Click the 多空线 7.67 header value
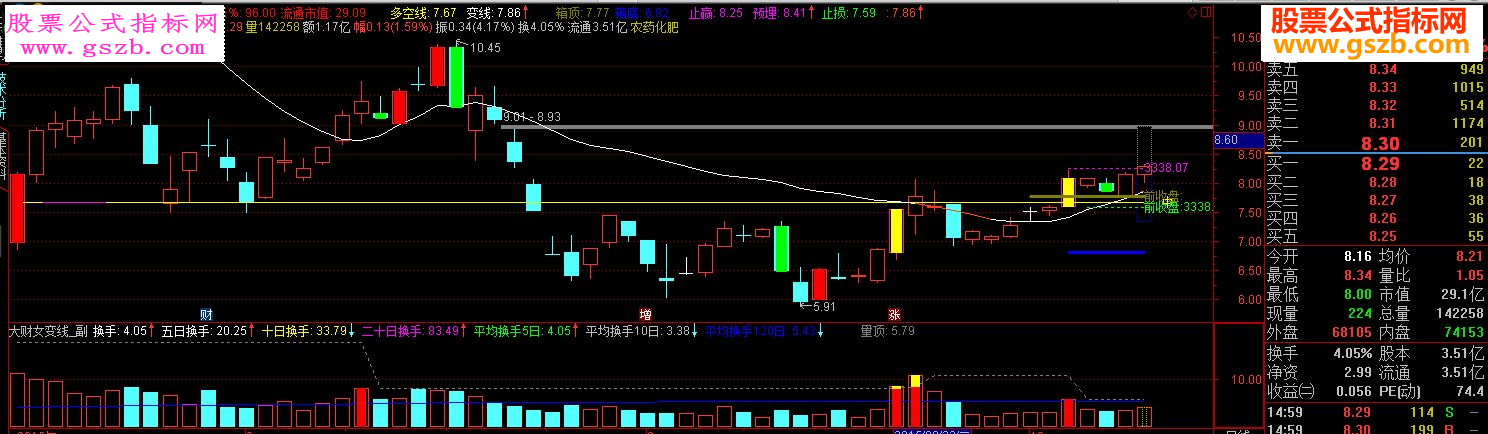 (424, 13)
